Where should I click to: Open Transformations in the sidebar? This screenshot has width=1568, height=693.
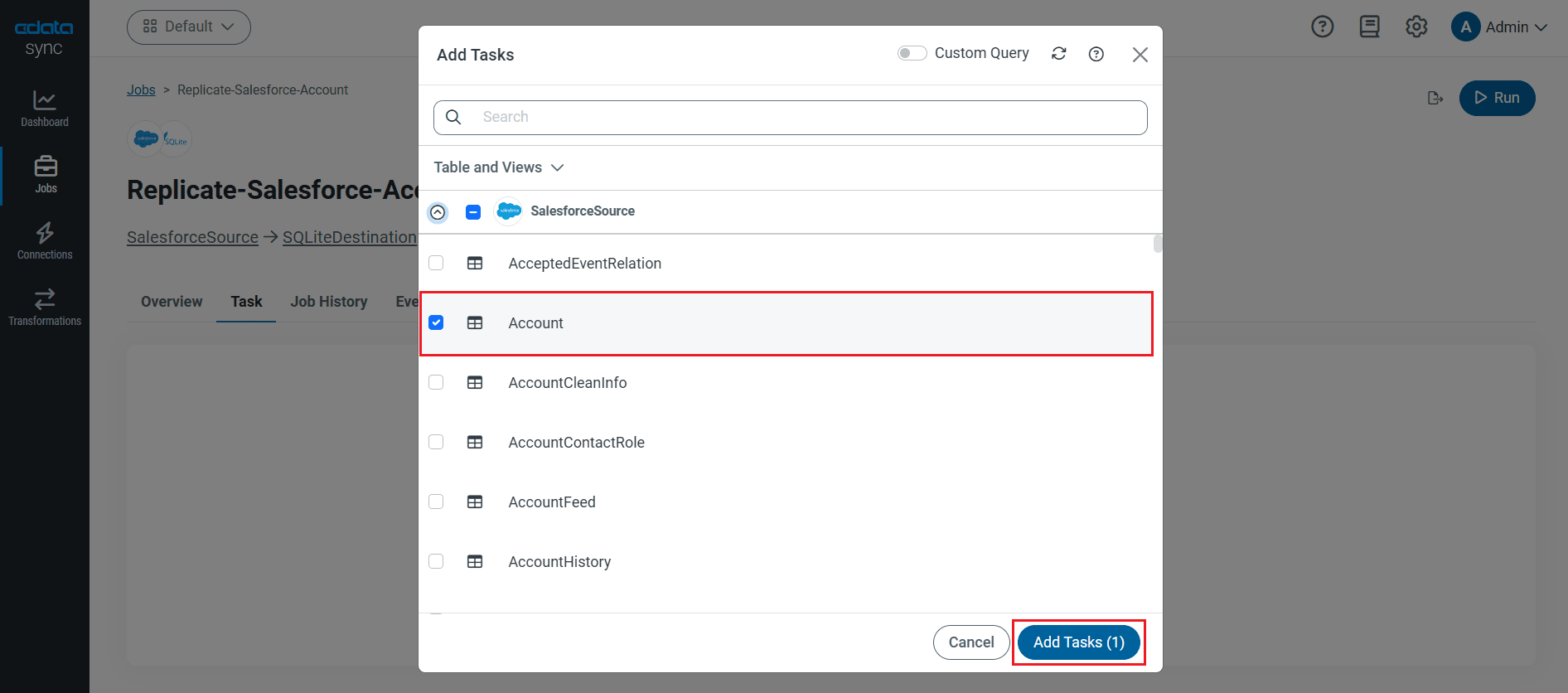(45, 308)
